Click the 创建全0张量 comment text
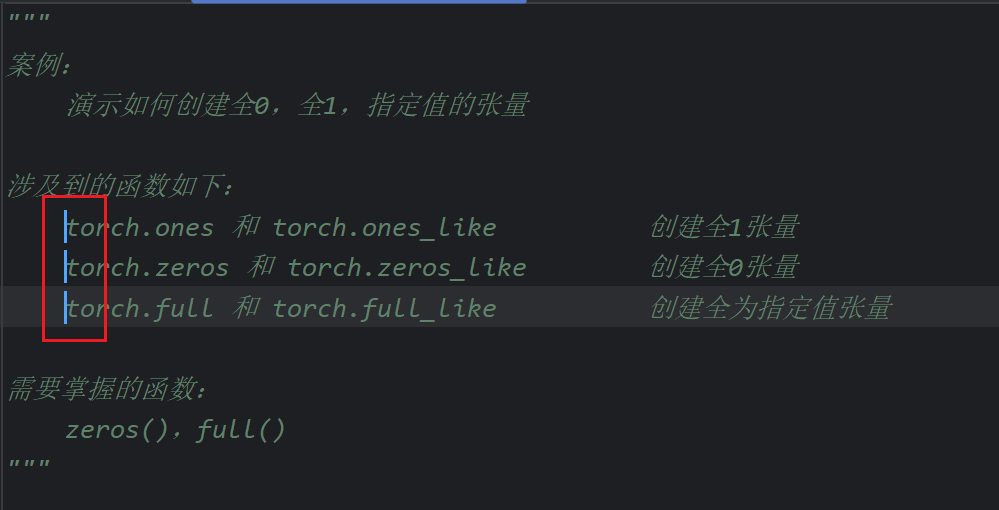The width and height of the screenshot is (999, 510). [724, 267]
